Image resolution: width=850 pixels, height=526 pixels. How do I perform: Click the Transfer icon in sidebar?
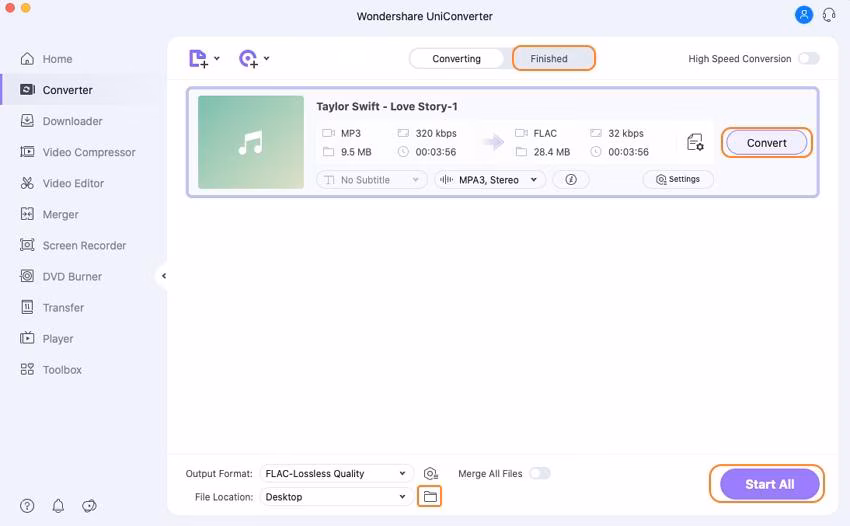[27, 307]
